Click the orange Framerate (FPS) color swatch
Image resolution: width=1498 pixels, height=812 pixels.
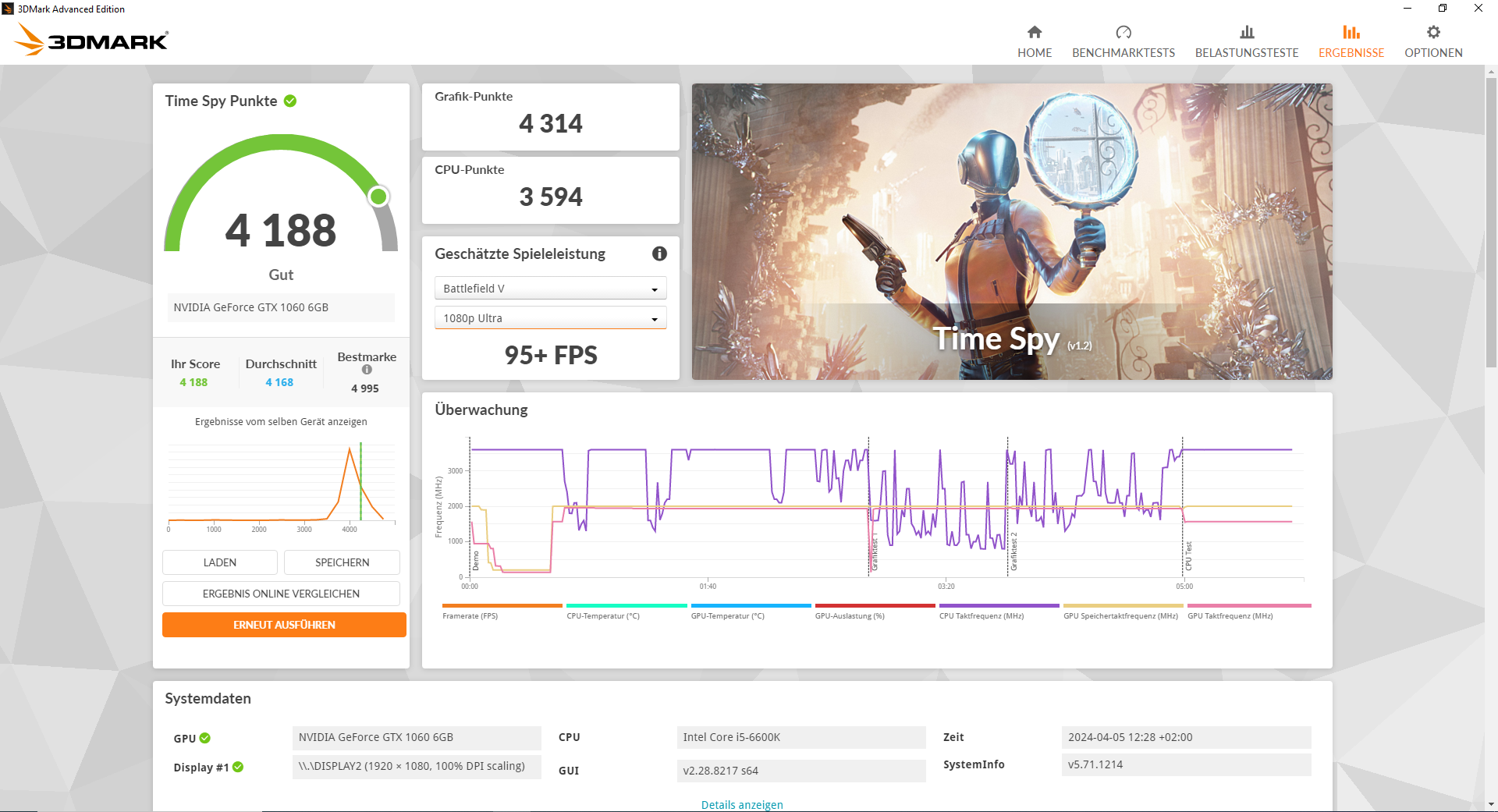tap(502, 605)
